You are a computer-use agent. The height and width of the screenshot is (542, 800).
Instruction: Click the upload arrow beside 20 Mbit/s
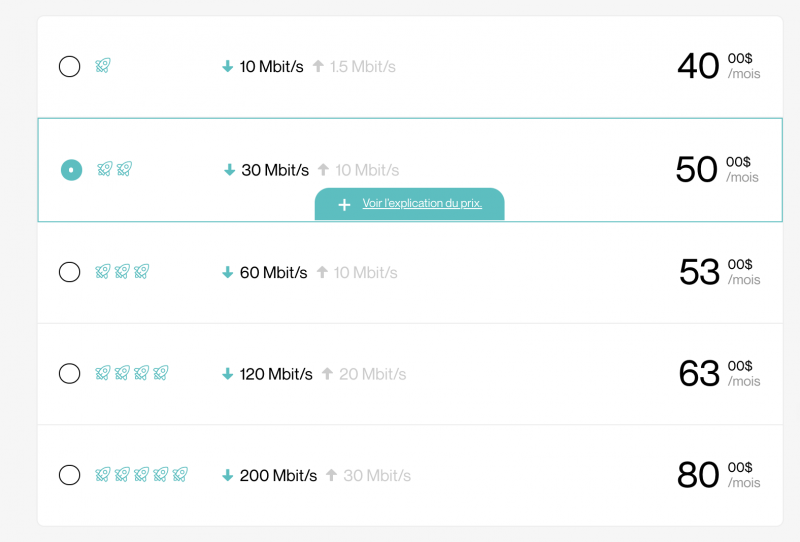pyautogui.click(x=327, y=374)
